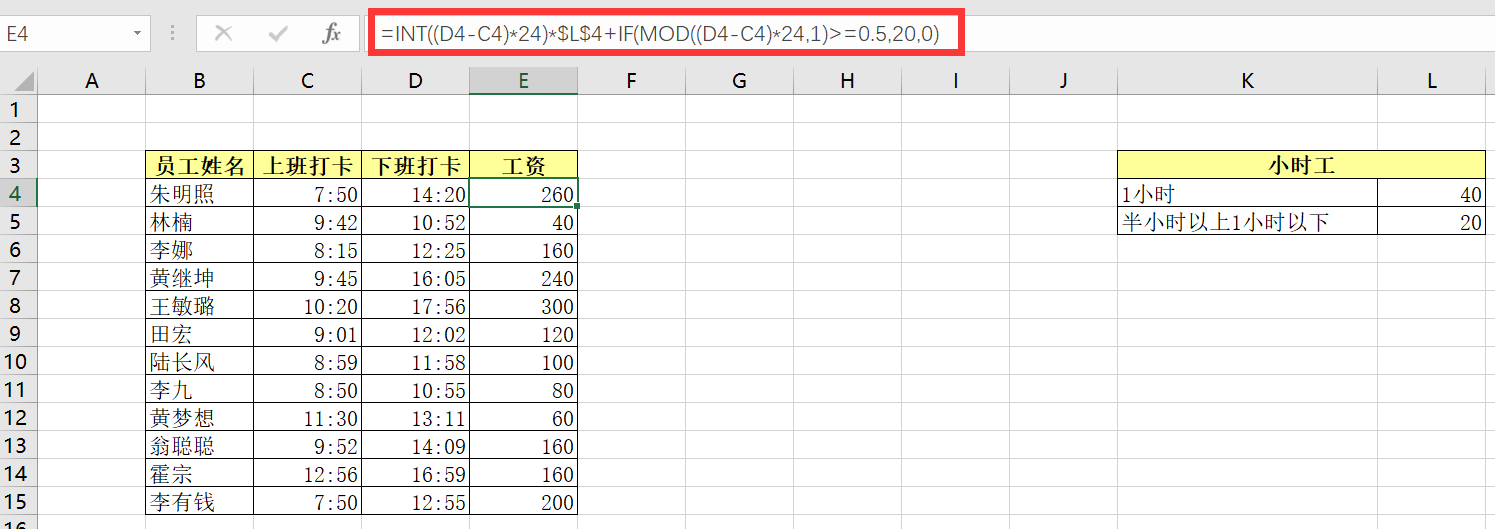This screenshot has width=1495, height=529.
Task: Click the 员工姓名 header cell
Action: [x=200, y=165]
